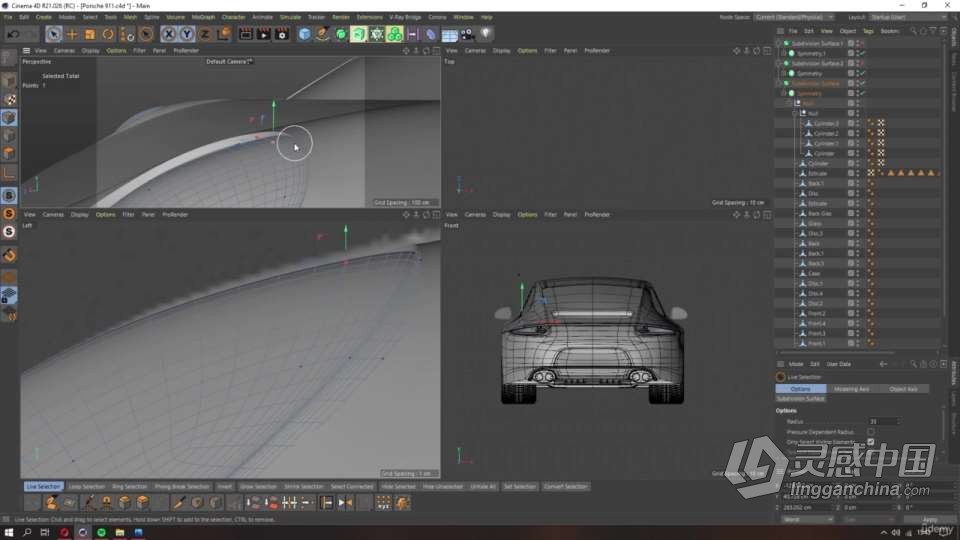Open Perspective viewport Cameras menu
The width and height of the screenshot is (960, 540).
[64, 51]
